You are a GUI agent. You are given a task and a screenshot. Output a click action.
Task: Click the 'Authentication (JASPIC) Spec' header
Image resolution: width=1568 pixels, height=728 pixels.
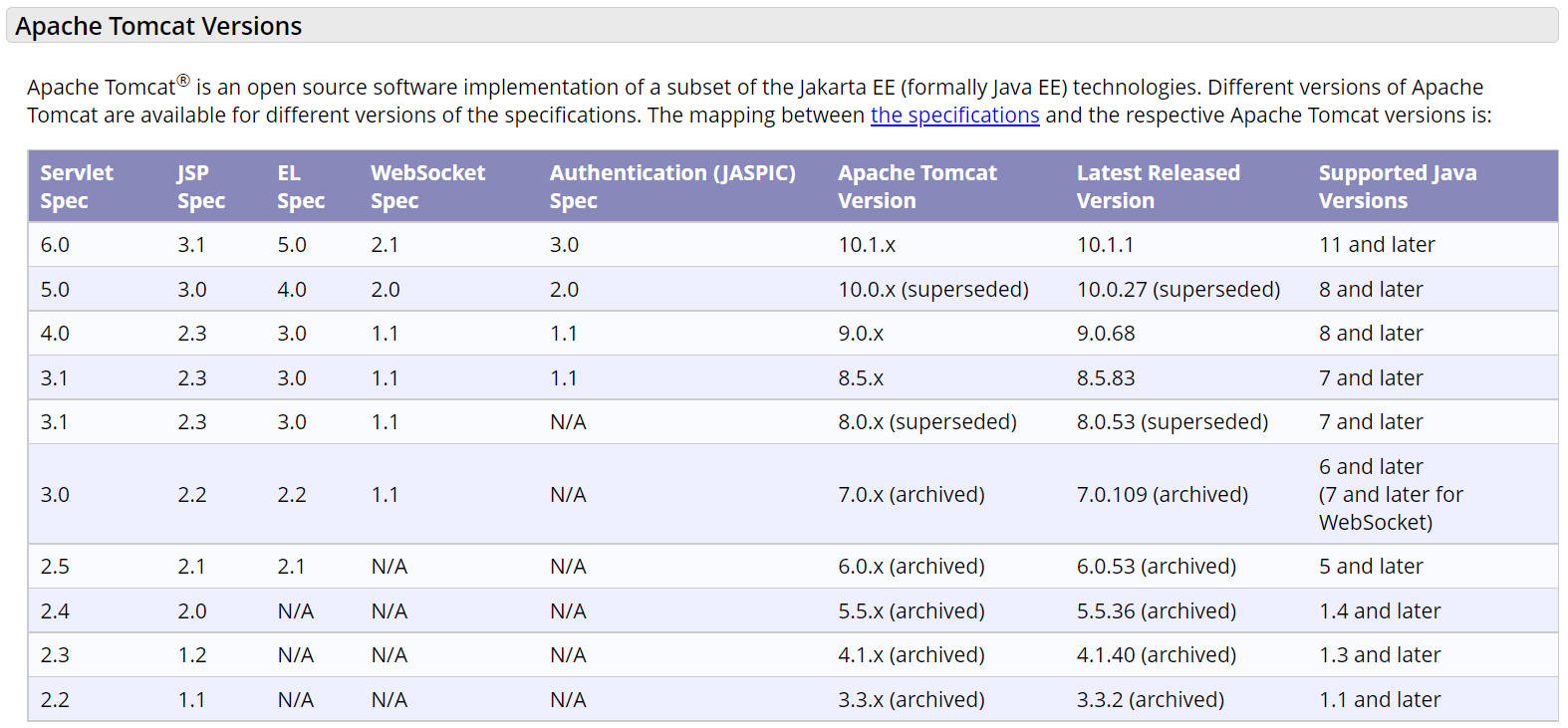[x=672, y=186]
